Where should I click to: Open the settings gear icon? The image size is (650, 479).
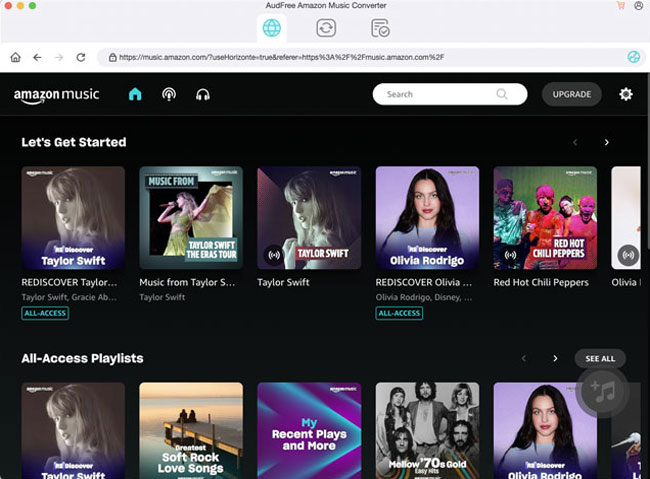(x=626, y=94)
